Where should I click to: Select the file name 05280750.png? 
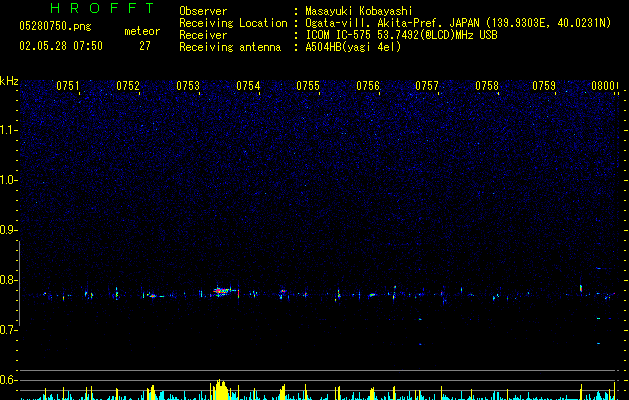point(55,27)
